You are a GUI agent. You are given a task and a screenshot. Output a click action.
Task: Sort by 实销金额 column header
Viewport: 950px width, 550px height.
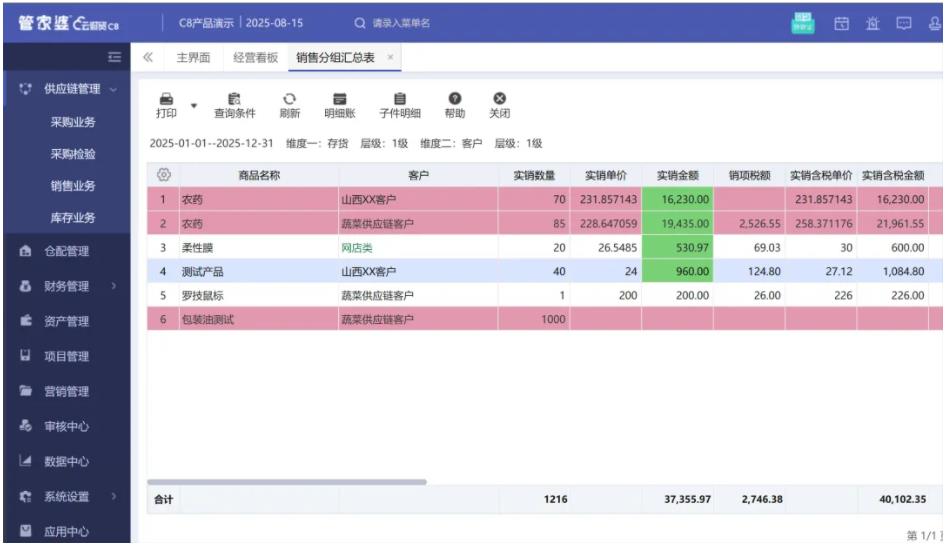click(678, 176)
